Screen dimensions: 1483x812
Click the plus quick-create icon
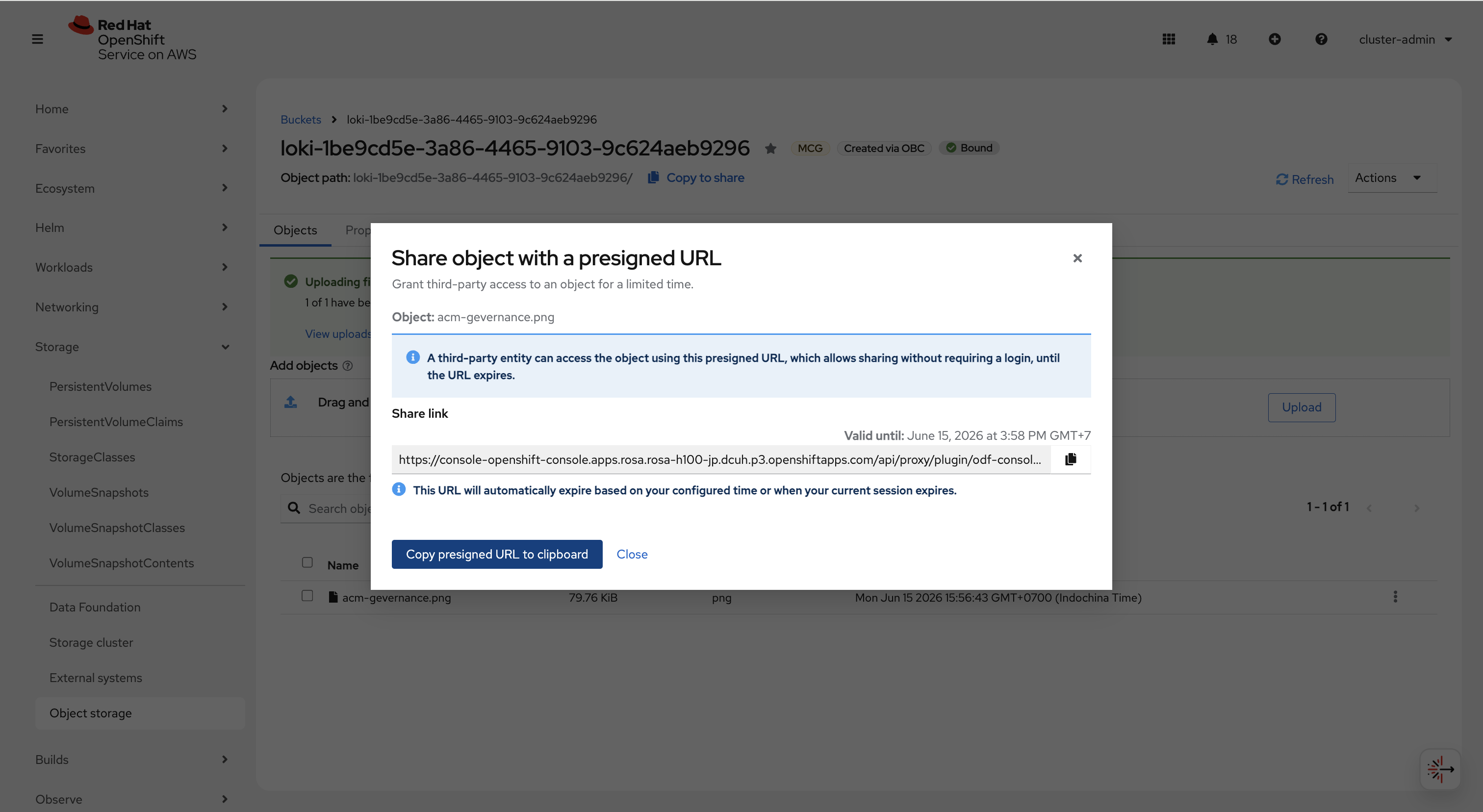click(1275, 39)
